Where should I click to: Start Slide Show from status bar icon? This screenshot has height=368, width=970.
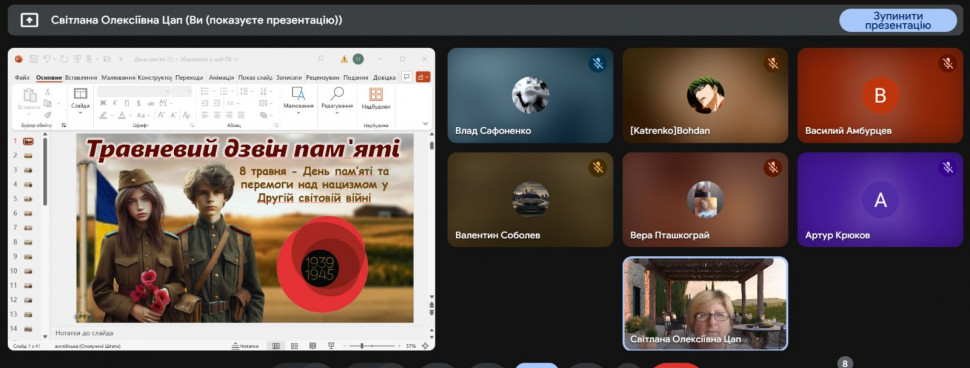(331, 346)
